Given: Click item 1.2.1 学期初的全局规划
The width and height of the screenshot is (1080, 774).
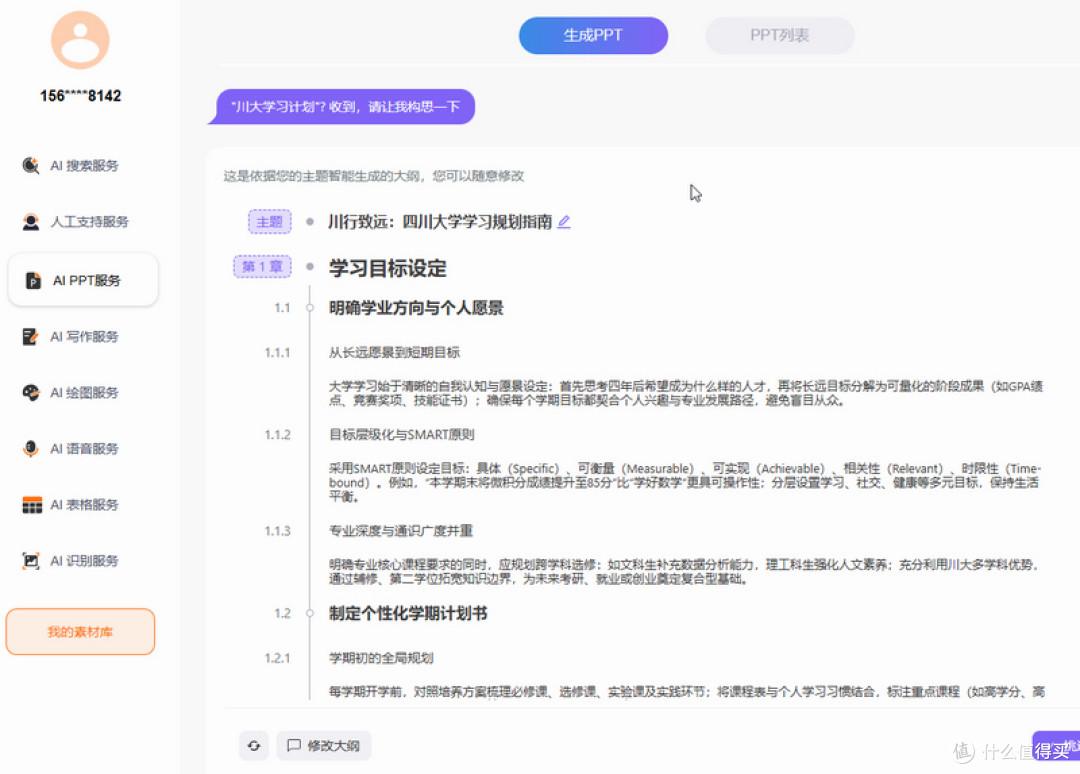Looking at the screenshot, I should (x=381, y=658).
